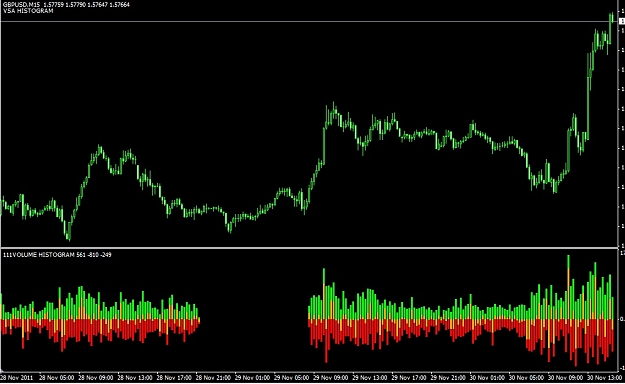Click the '28 Nov 05:00' time label
This screenshot has height=384, width=625.
tap(56, 377)
